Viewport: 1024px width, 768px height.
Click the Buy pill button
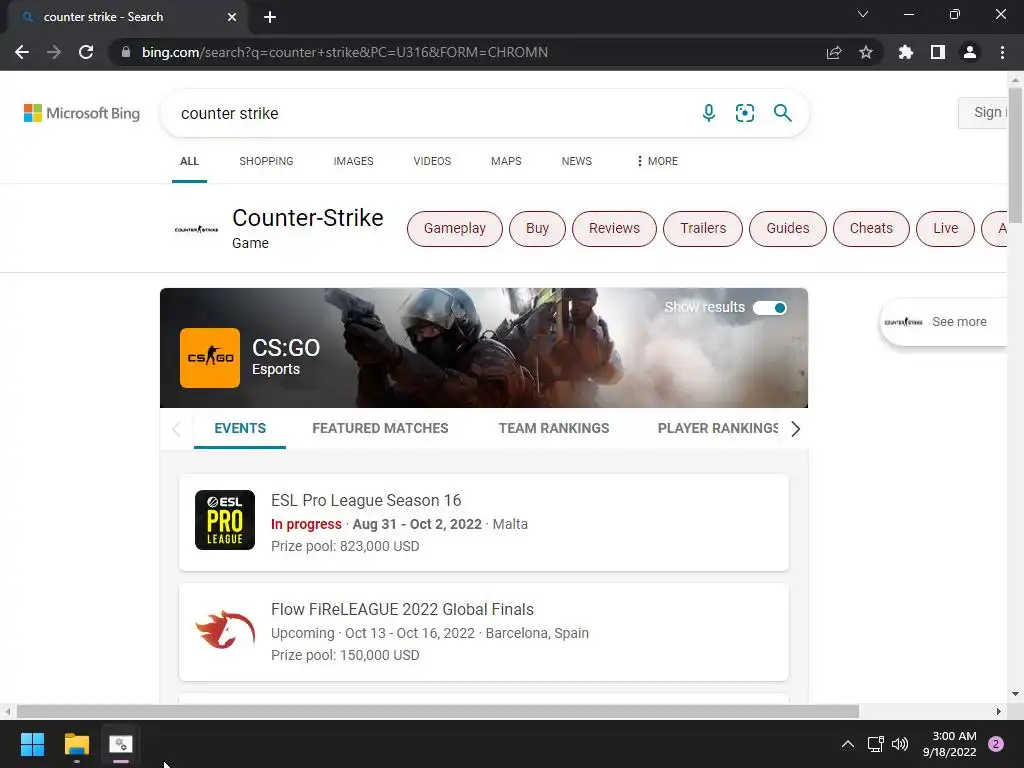click(537, 229)
